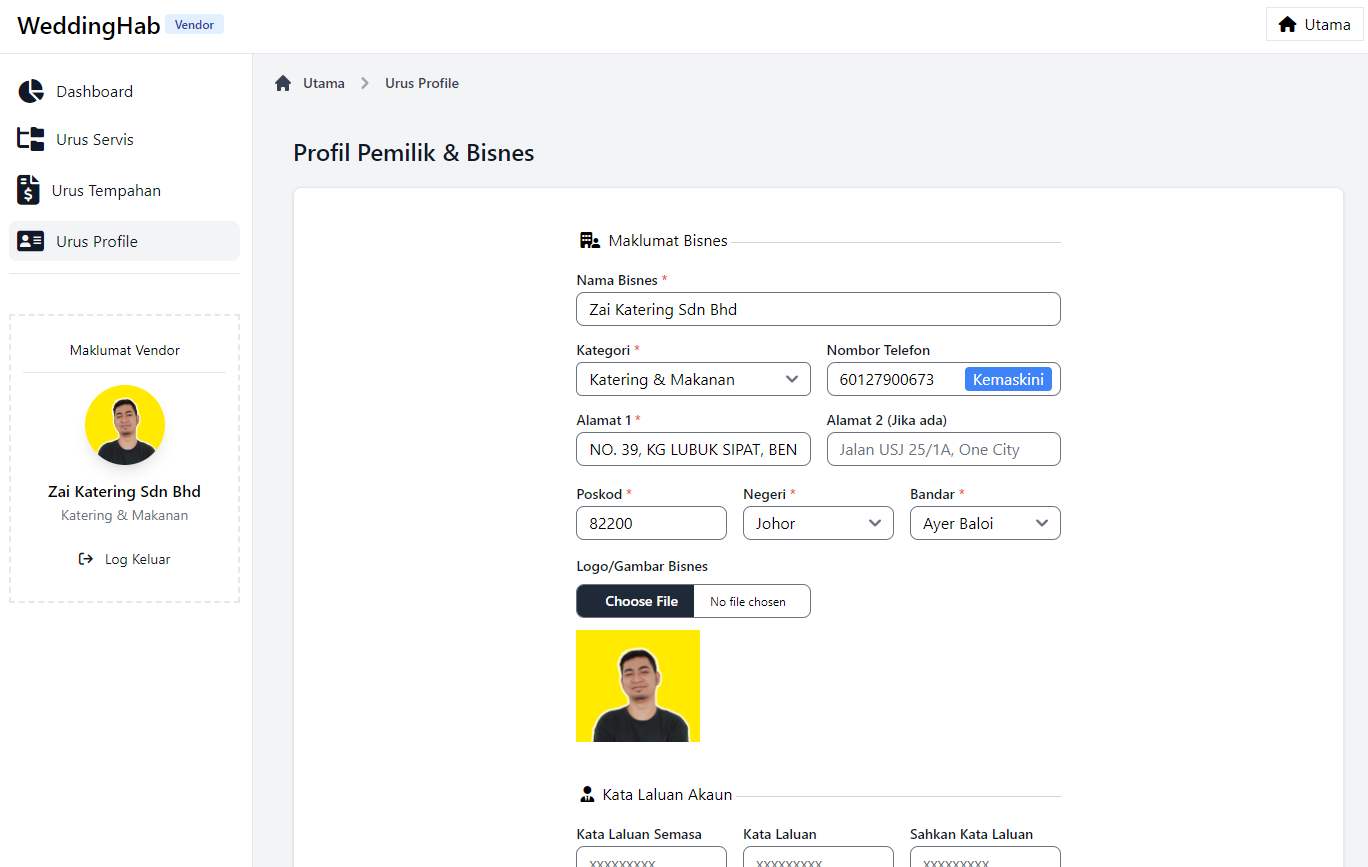
Task: Open the Bandar dropdown showing Ayer Baloi
Action: coord(984,523)
